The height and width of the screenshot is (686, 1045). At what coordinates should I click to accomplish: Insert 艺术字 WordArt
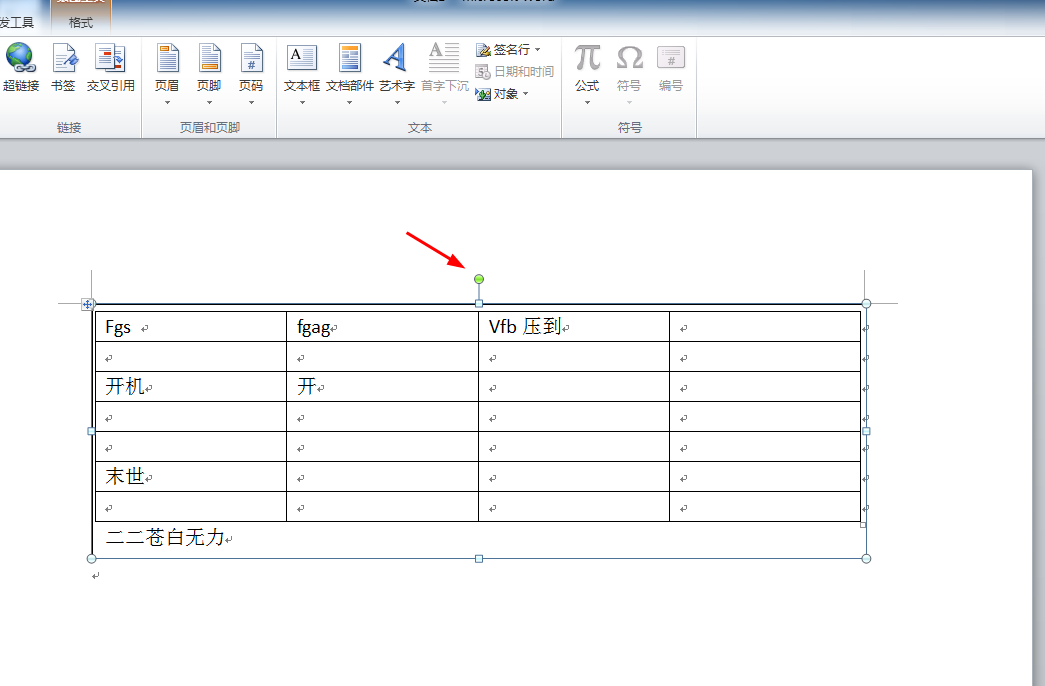[x=396, y=58]
